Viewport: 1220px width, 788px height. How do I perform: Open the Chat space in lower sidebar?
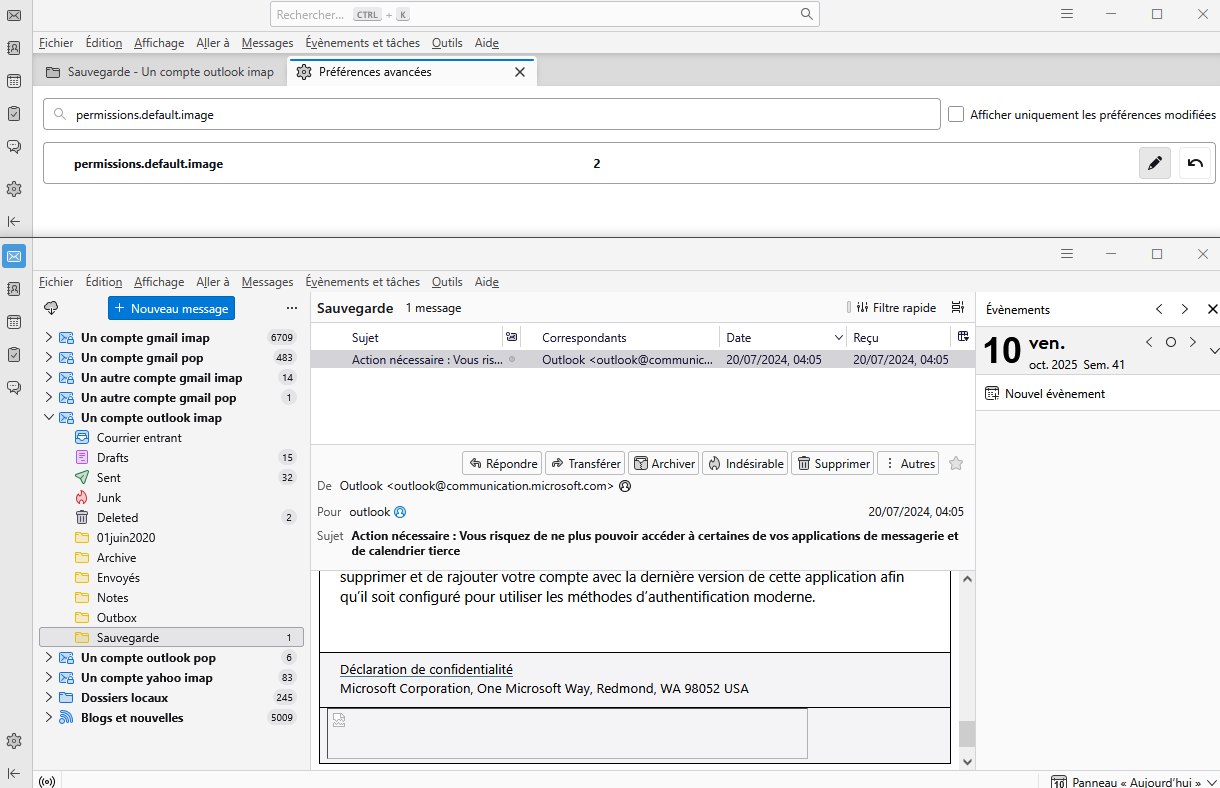(x=14, y=387)
